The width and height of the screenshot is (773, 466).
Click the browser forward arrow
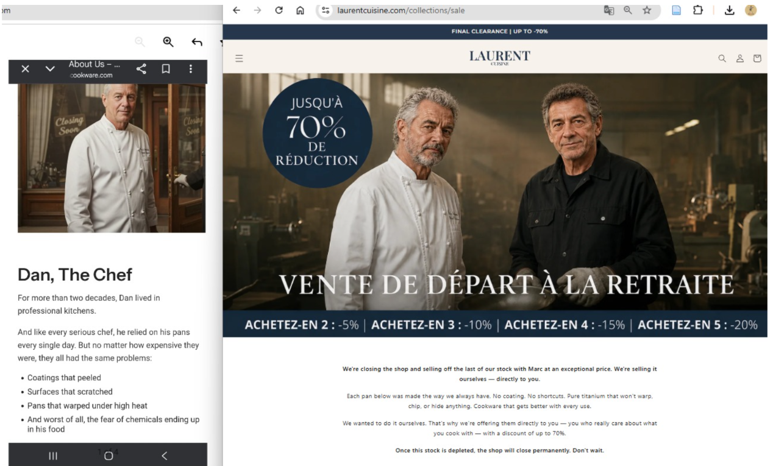point(257,10)
